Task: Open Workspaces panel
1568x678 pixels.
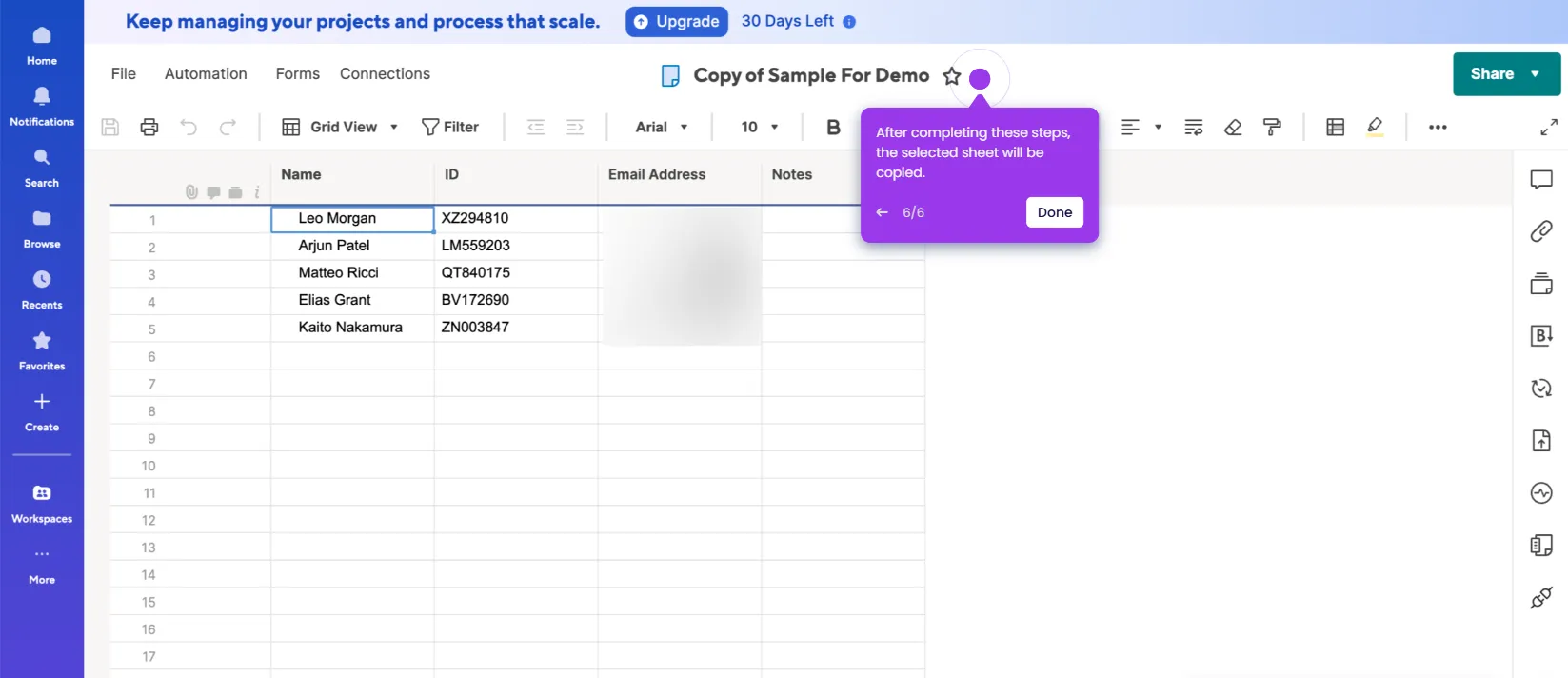Action: pos(42,503)
